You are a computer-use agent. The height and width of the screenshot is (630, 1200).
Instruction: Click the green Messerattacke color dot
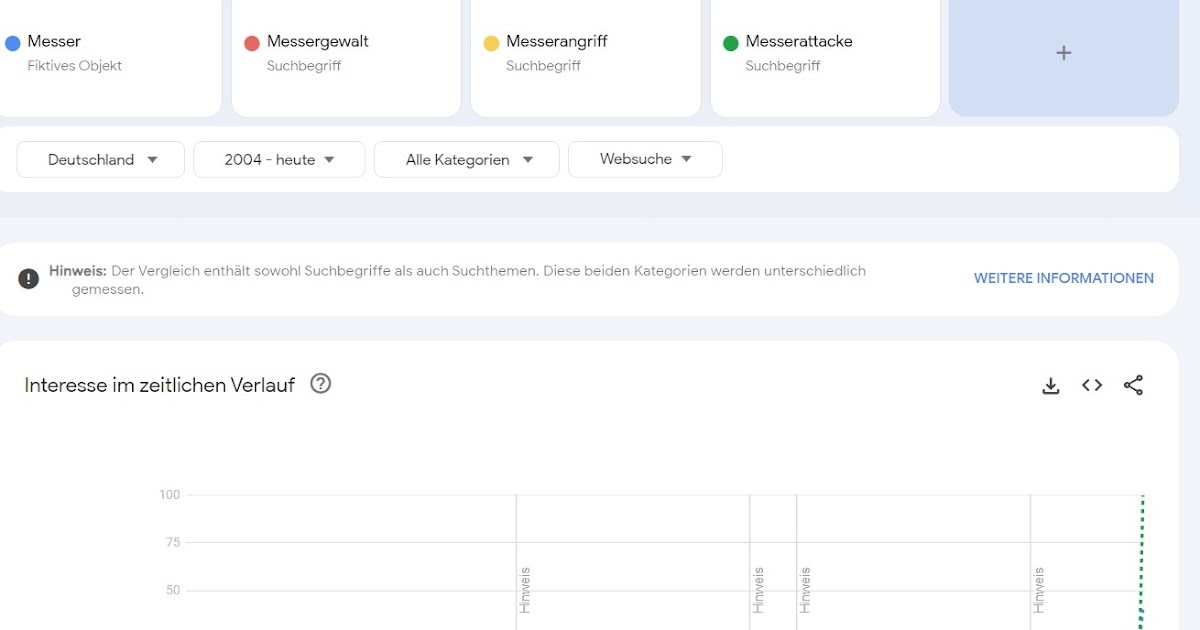tap(731, 43)
